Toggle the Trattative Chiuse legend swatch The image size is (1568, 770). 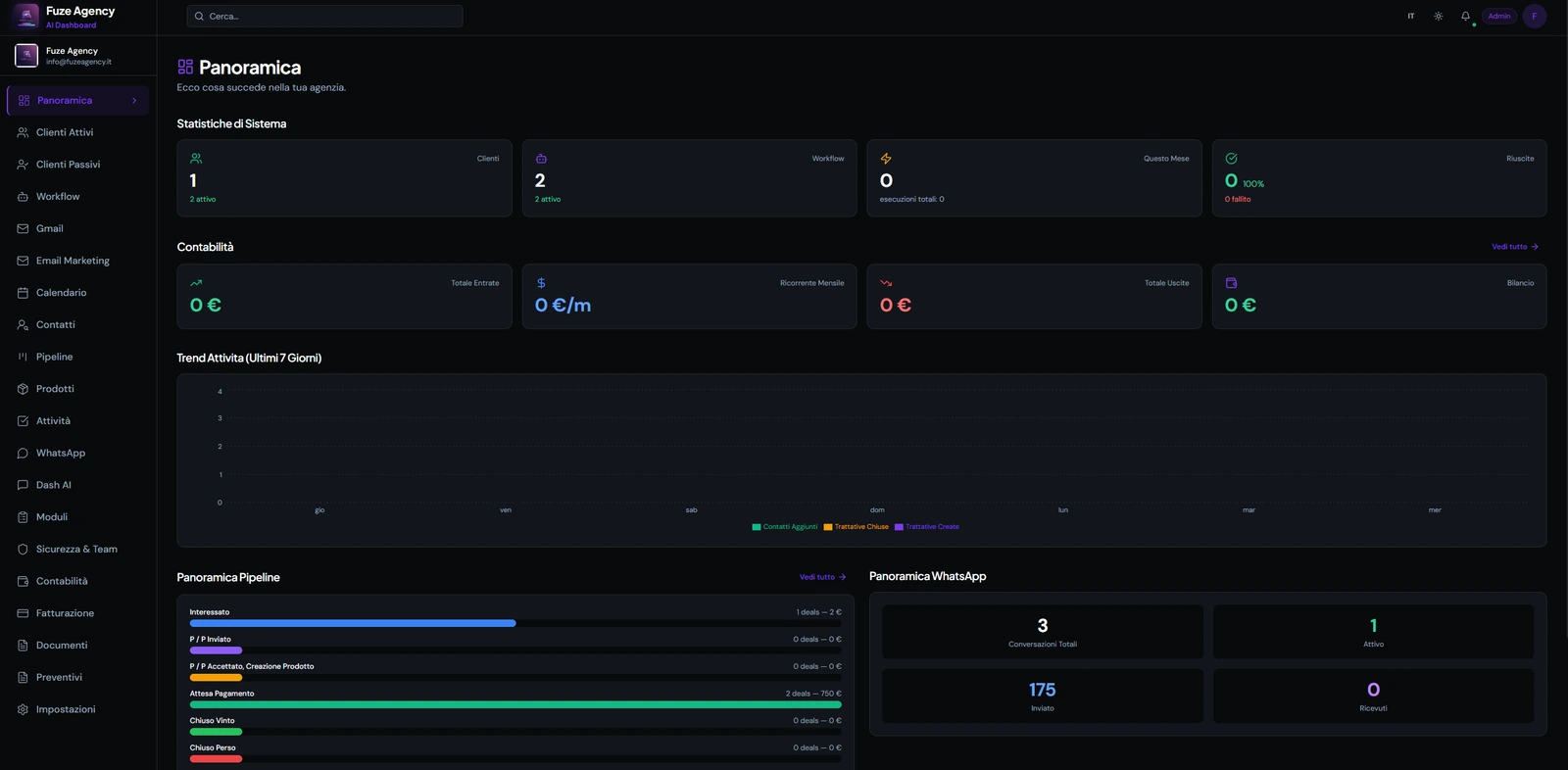pos(828,527)
